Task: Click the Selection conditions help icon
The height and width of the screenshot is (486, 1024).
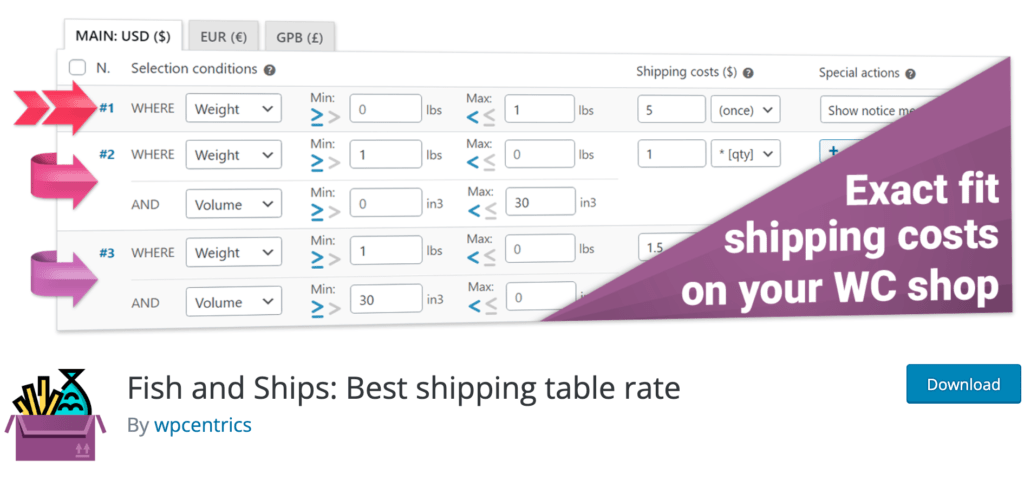Action: click(270, 71)
